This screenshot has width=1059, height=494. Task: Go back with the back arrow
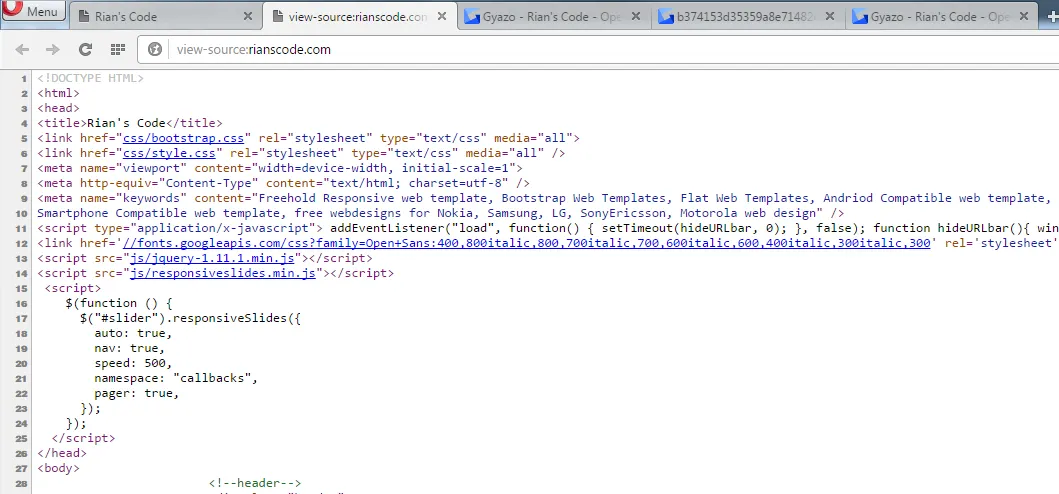[x=22, y=49]
